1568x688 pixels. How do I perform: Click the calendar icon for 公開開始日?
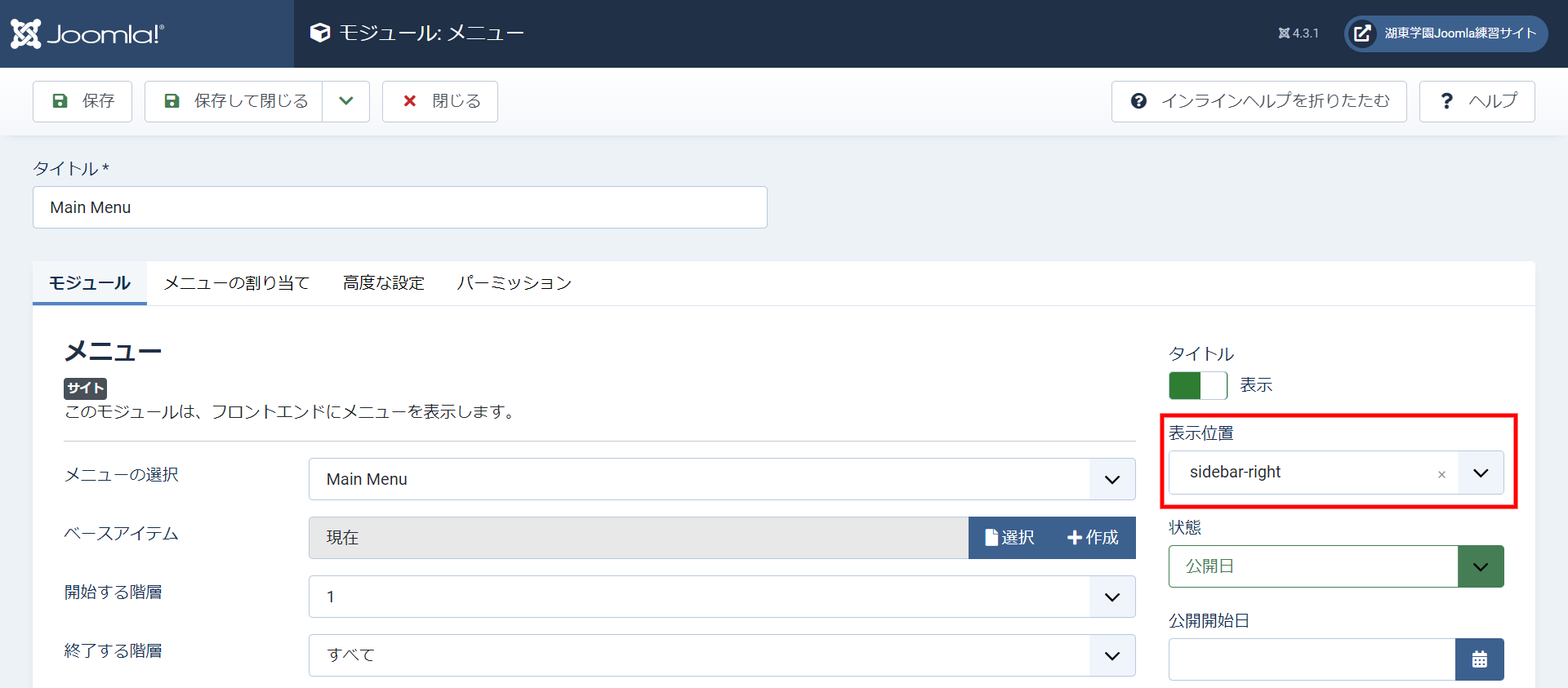coord(1479,659)
